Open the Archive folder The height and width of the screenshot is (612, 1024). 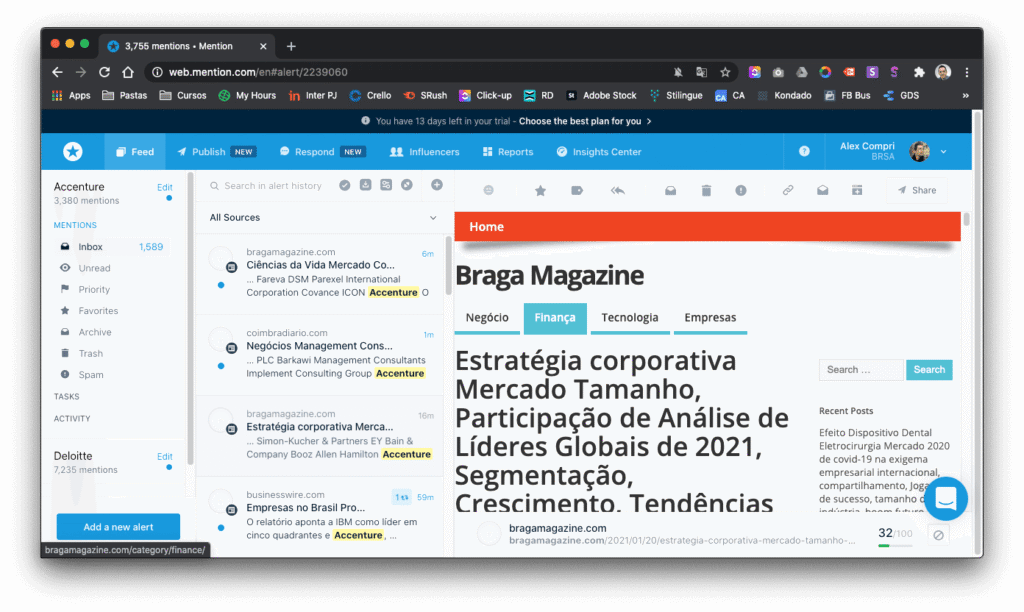tap(94, 332)
